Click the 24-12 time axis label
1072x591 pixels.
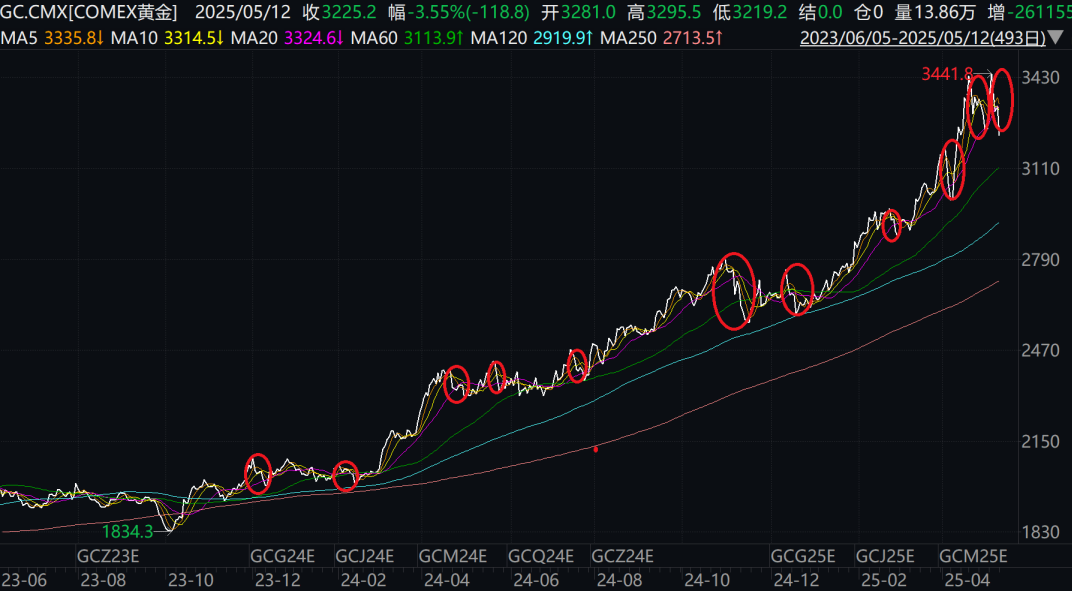tap(795, 580)
